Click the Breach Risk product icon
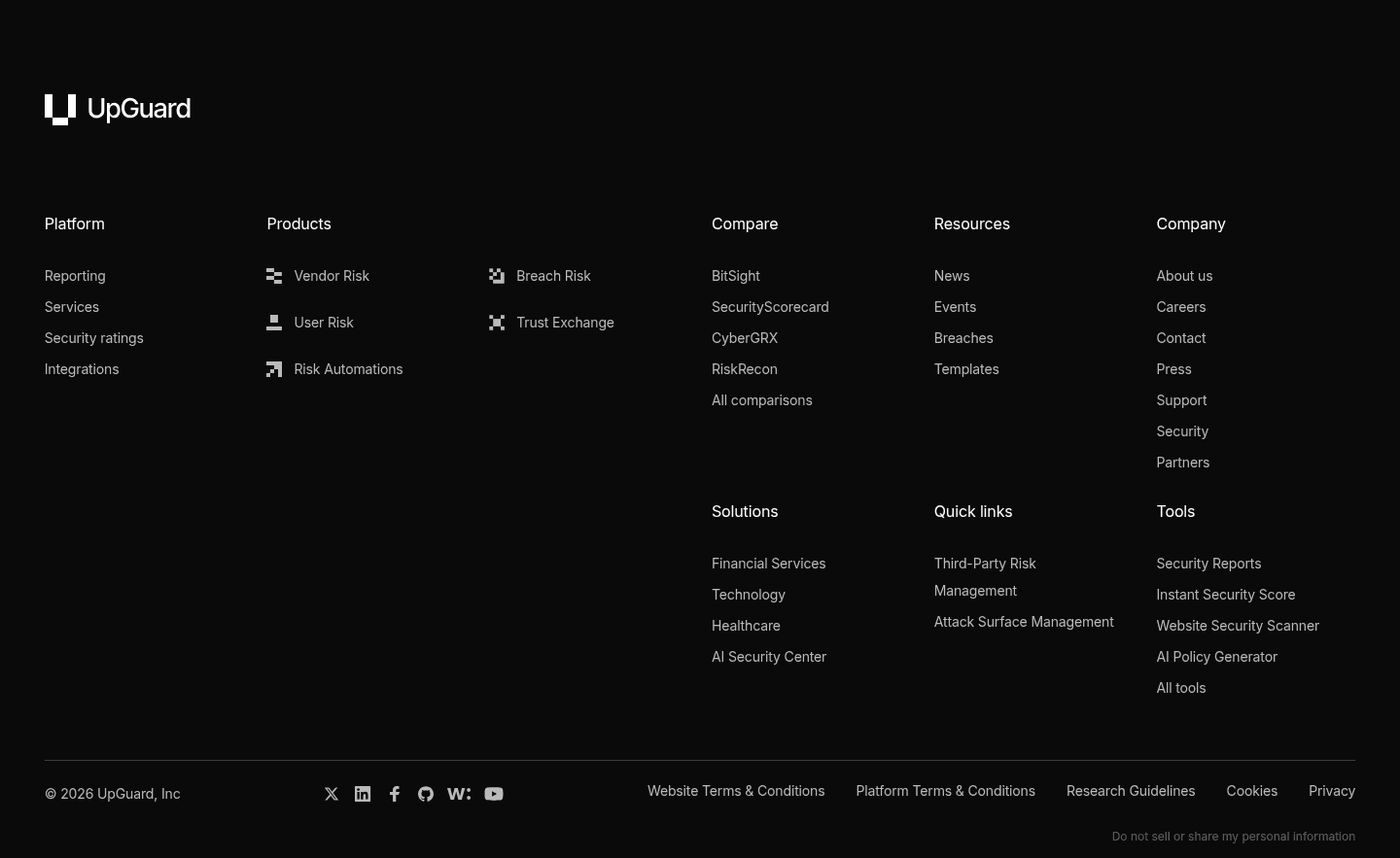1400x858 pixels. (x=497, y=276)
